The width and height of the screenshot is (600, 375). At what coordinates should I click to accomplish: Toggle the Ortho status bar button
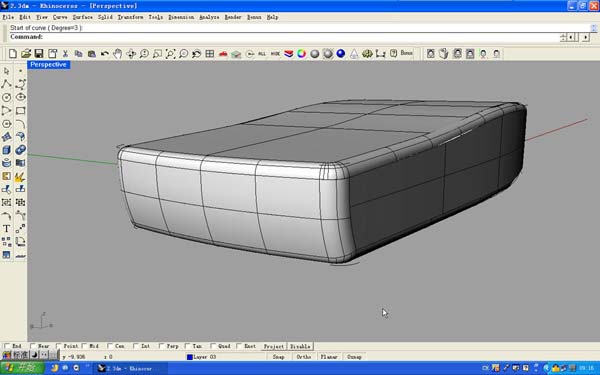click(304, 357)
